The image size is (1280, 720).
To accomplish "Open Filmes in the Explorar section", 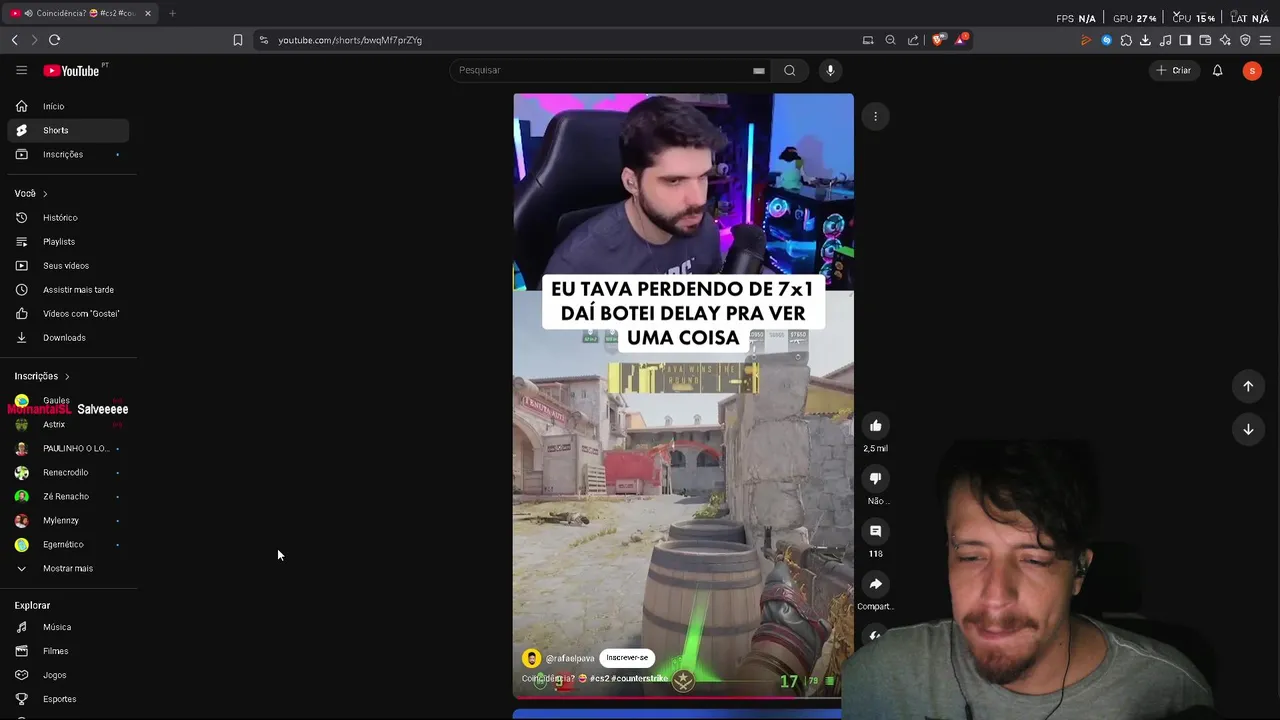I will pos(68,651).
